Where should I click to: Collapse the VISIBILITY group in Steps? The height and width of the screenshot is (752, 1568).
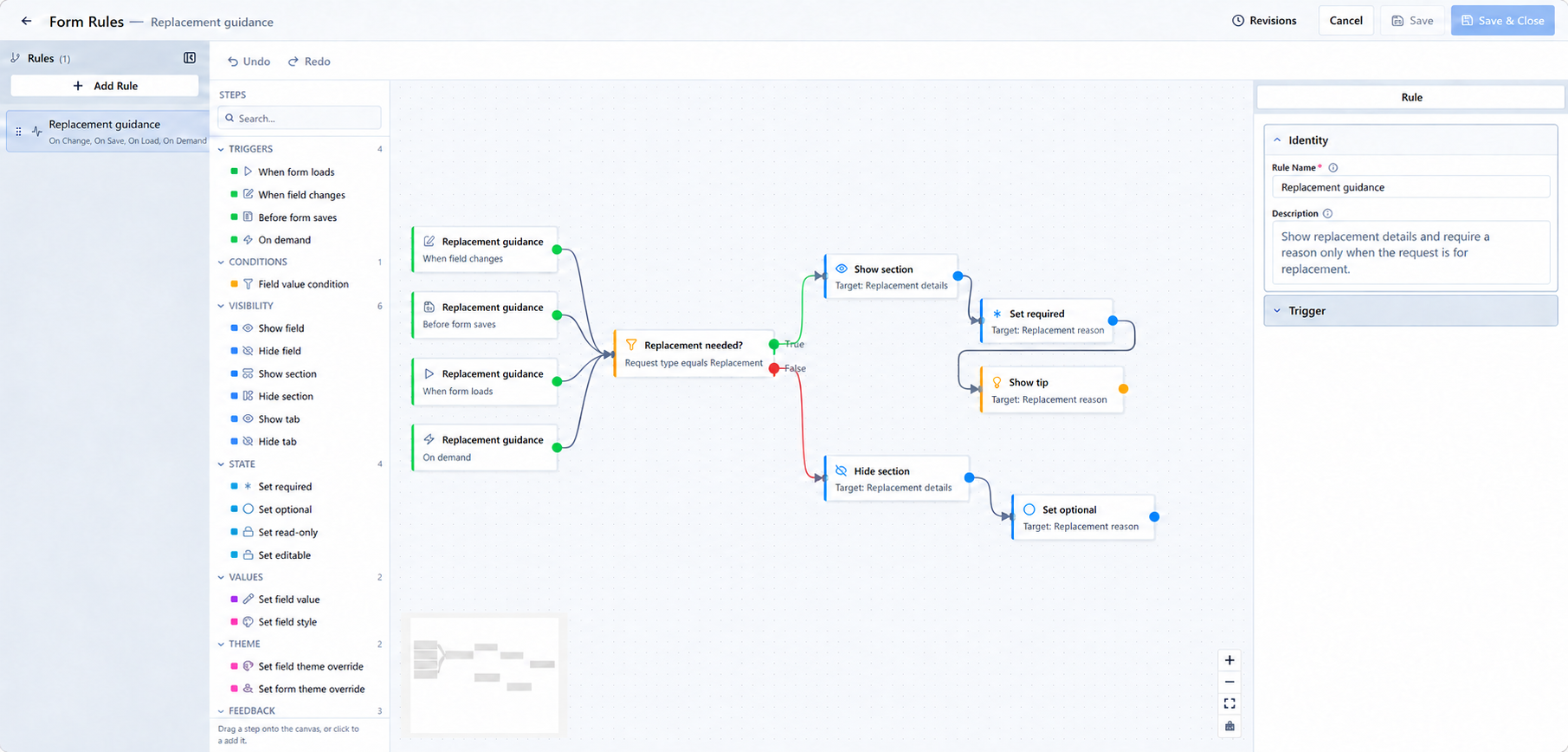click(221, 306)
